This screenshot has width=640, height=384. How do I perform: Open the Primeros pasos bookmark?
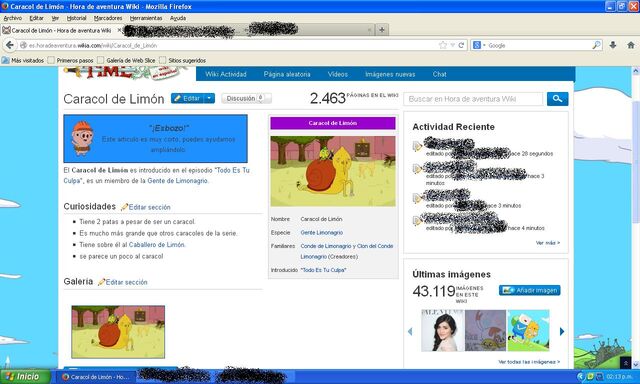tap(71, 60)
